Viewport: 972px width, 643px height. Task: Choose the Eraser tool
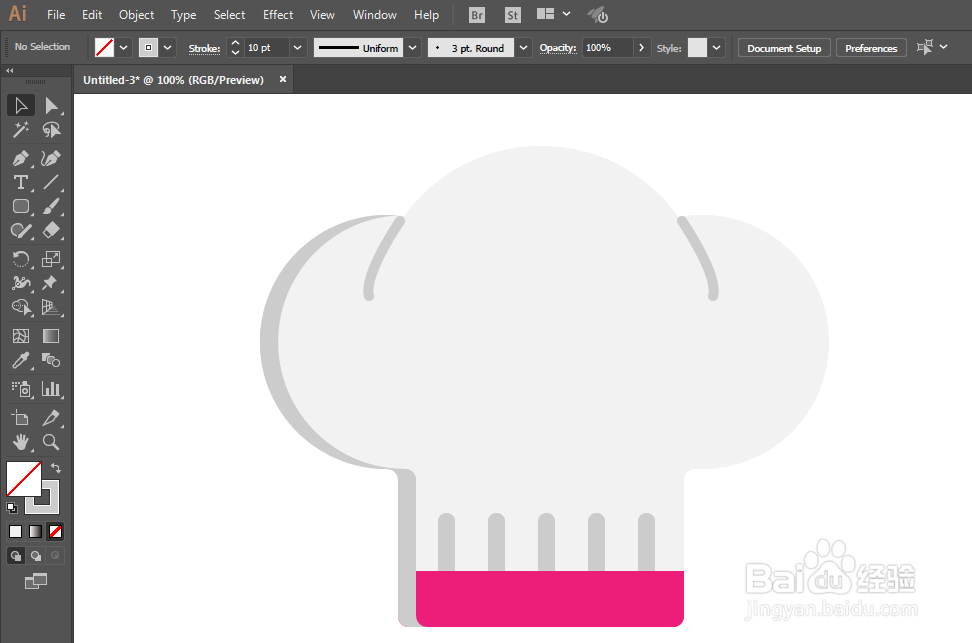[x=51, y=230]
